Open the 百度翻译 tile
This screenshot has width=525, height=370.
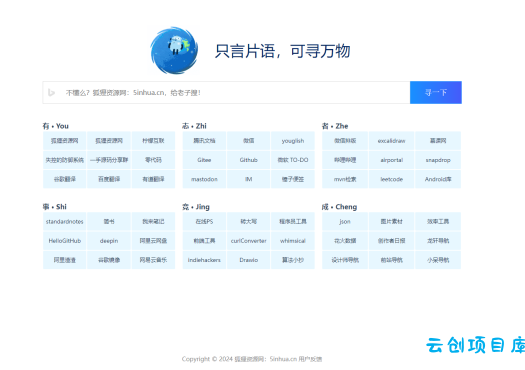tap(109, 179)
